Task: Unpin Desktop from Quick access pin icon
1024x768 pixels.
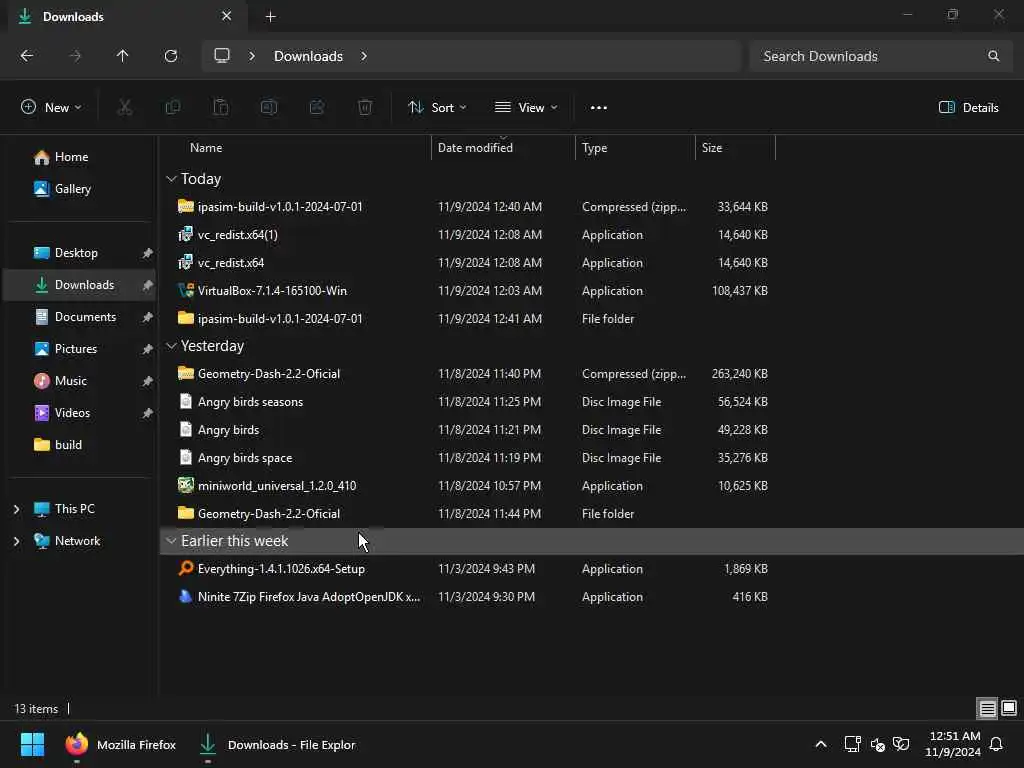Action: click(x=148, y=253)
